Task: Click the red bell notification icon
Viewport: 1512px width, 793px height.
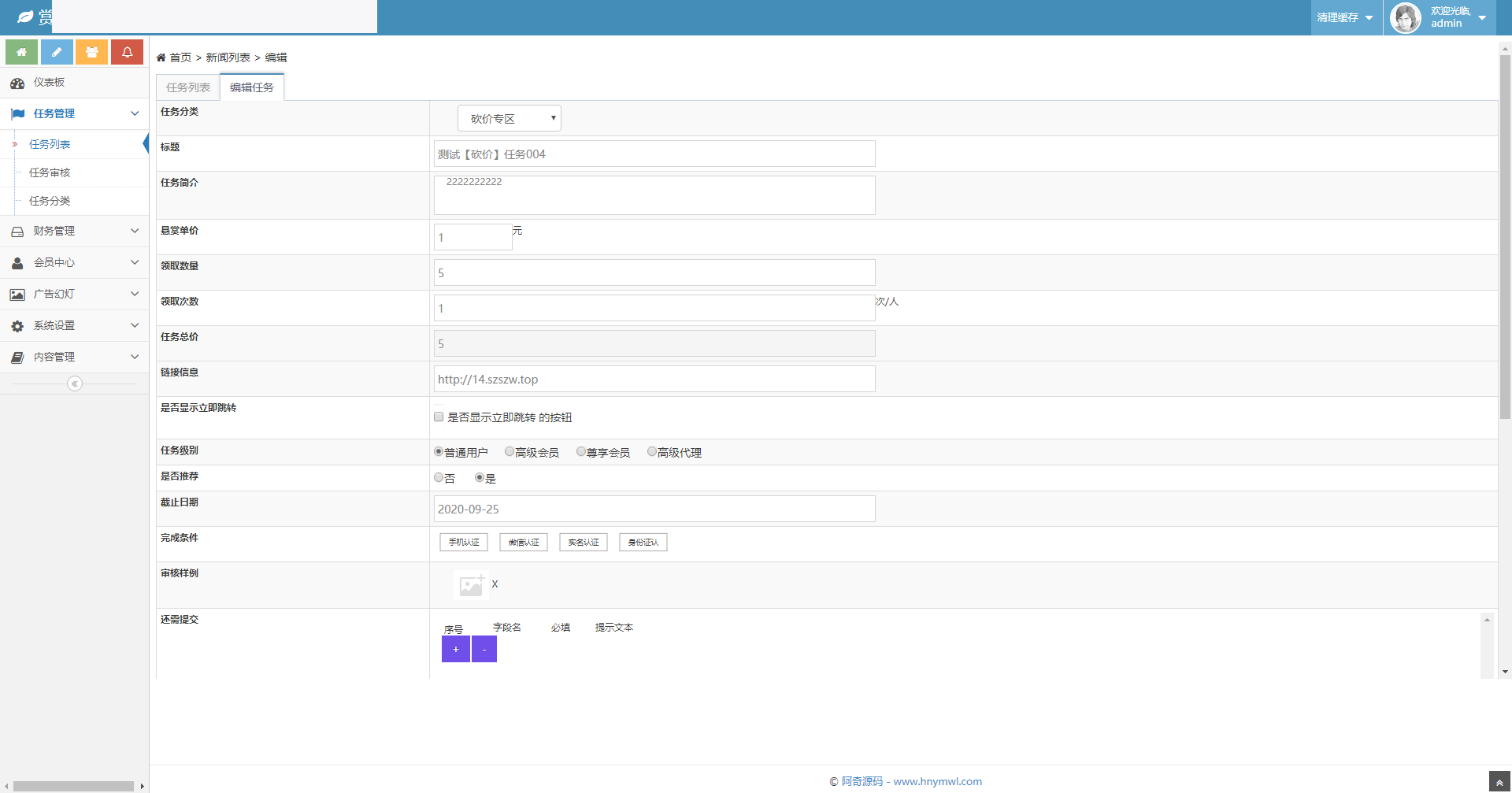Action: 127,52
